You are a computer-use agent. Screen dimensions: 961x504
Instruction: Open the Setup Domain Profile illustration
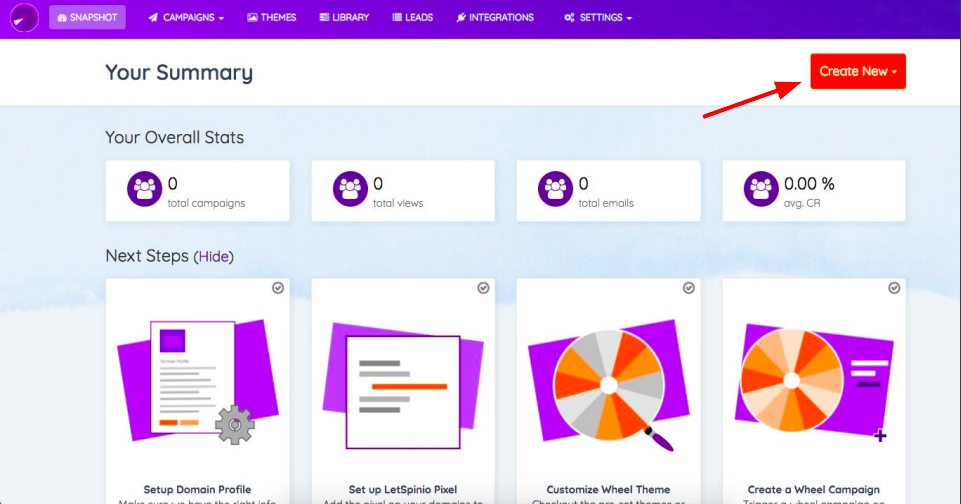pyautogui.click(x=197, y=381)
